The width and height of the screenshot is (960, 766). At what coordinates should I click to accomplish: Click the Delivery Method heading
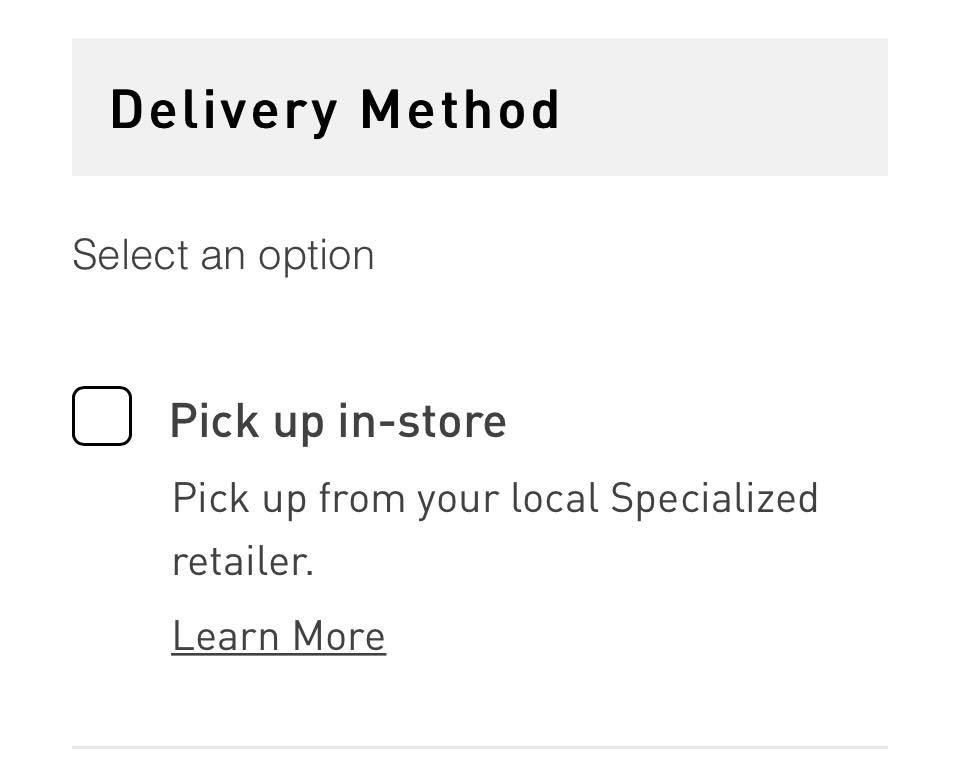point(334,109)
